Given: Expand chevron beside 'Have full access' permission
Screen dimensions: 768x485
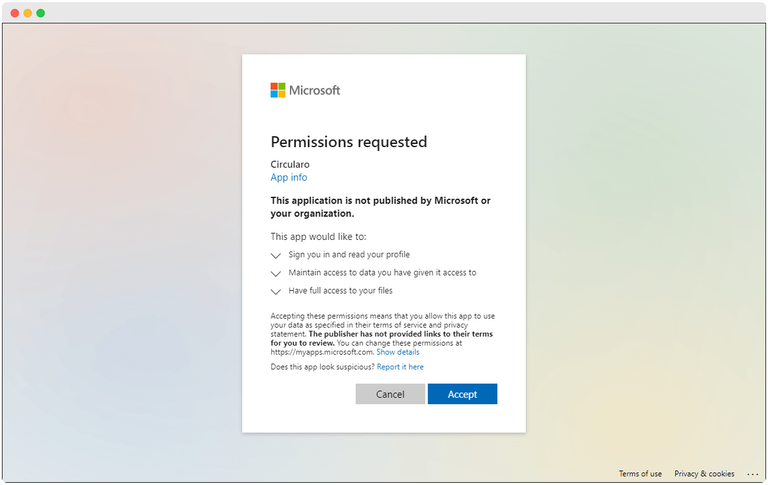Looking at the screenshot, I should tap(276, 292).
